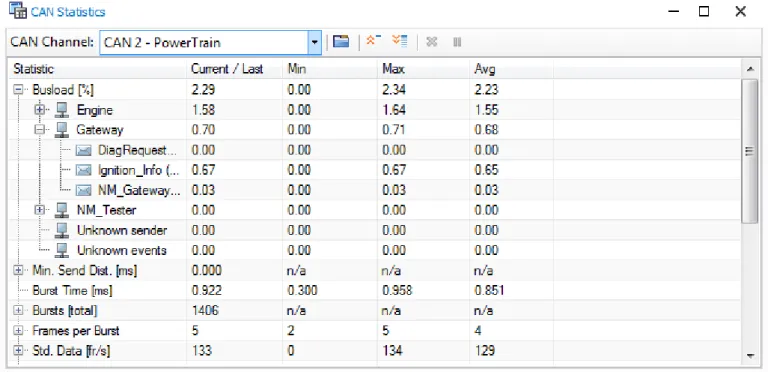Open the folder icon in the toolbar
The width and height of the screenshot is (768, 372).
pos(340,42)
